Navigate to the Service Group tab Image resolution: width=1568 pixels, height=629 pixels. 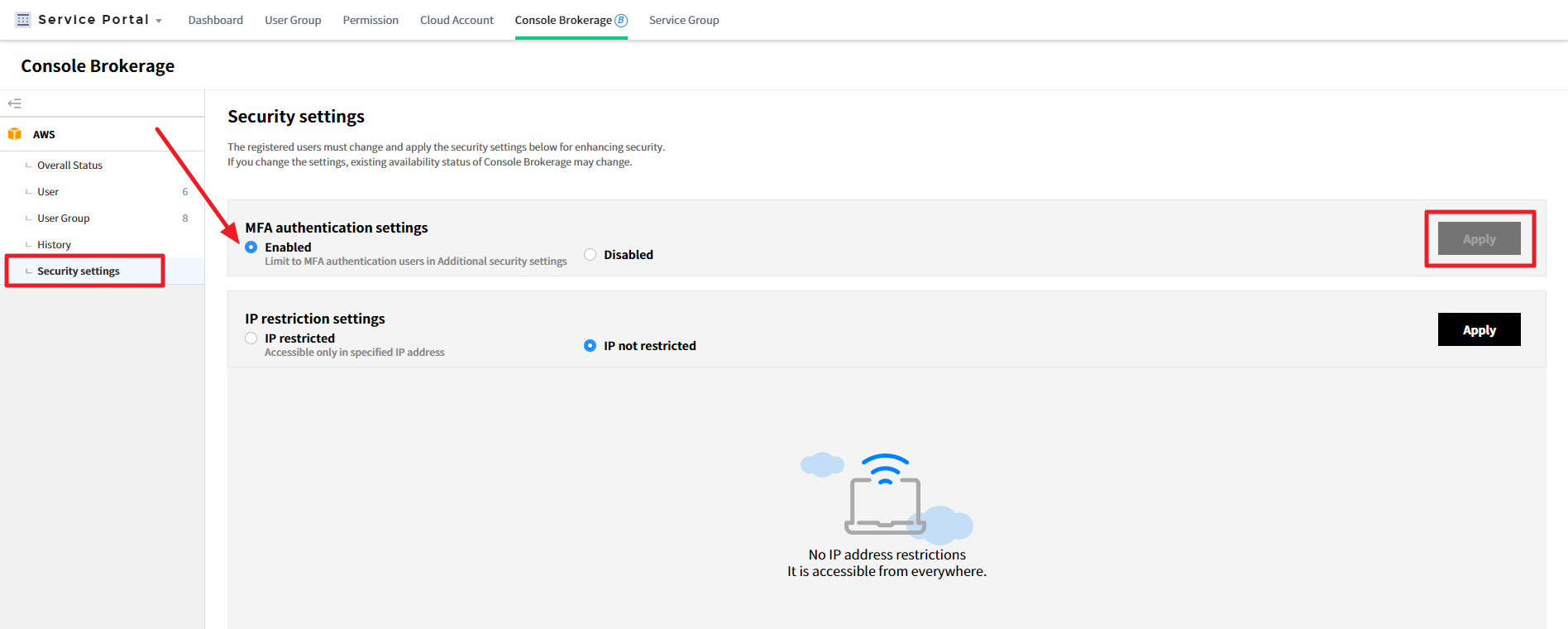(x=684, y=20)
